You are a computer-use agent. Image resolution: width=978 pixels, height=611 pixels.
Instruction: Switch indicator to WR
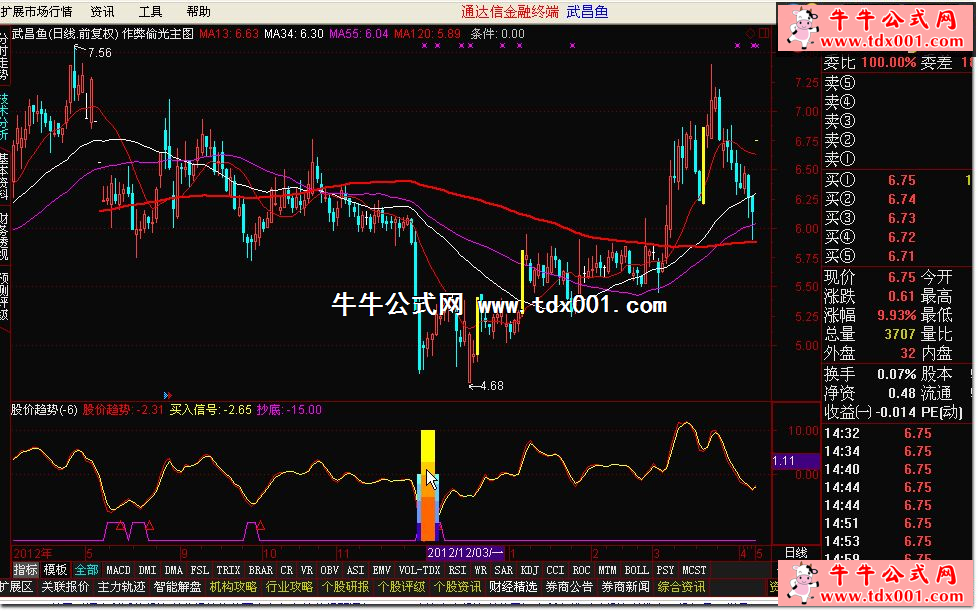480,570
